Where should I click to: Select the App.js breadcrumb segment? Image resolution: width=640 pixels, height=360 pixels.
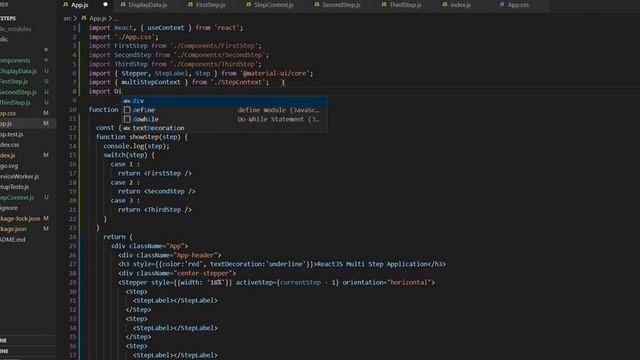coord(98,18)
